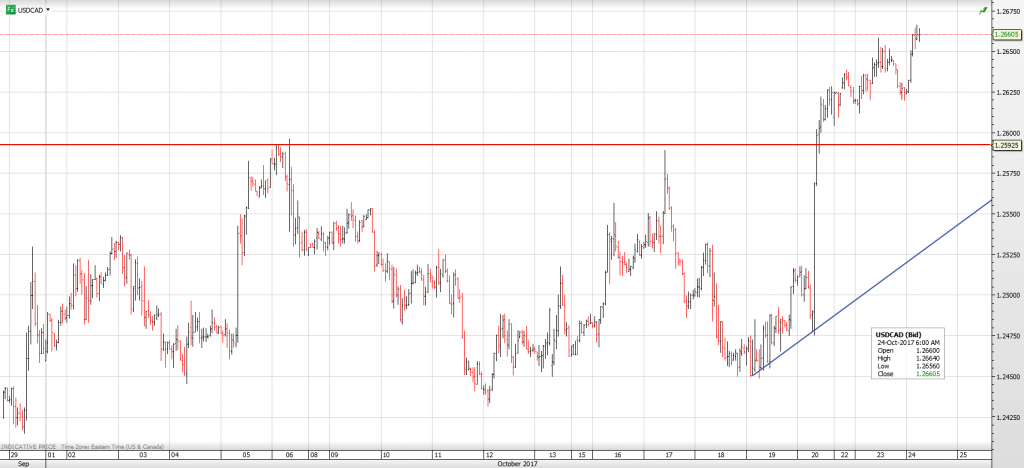The height and width of the screenshot is (468, 1024).
Task: Click date 20 on the time axis
Action: pyautogui.click(x=816, y=454)
